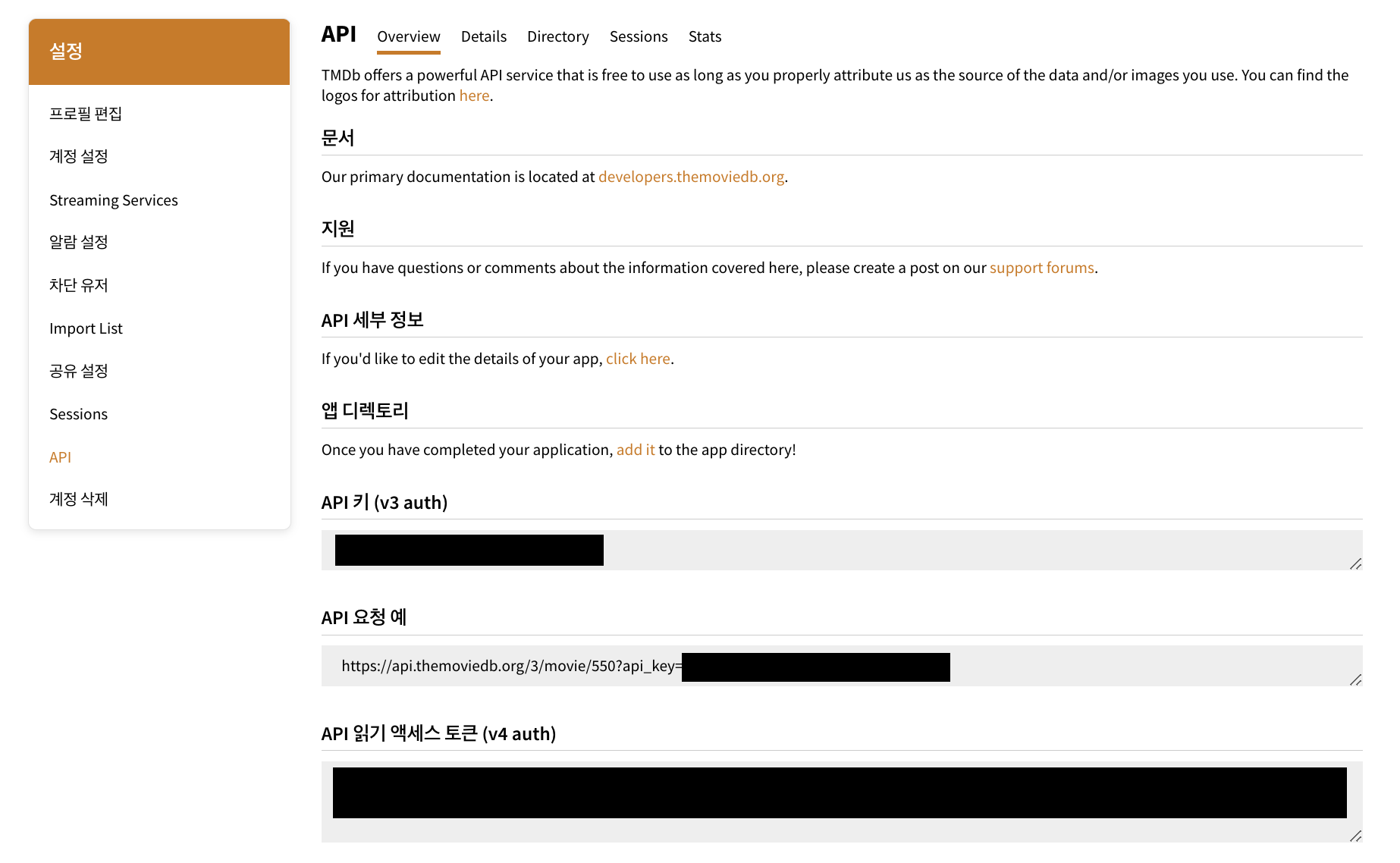The image size is (1400, 863).
Task: Open 차단 유저 in the sidebar
Action: click(79, 285)
